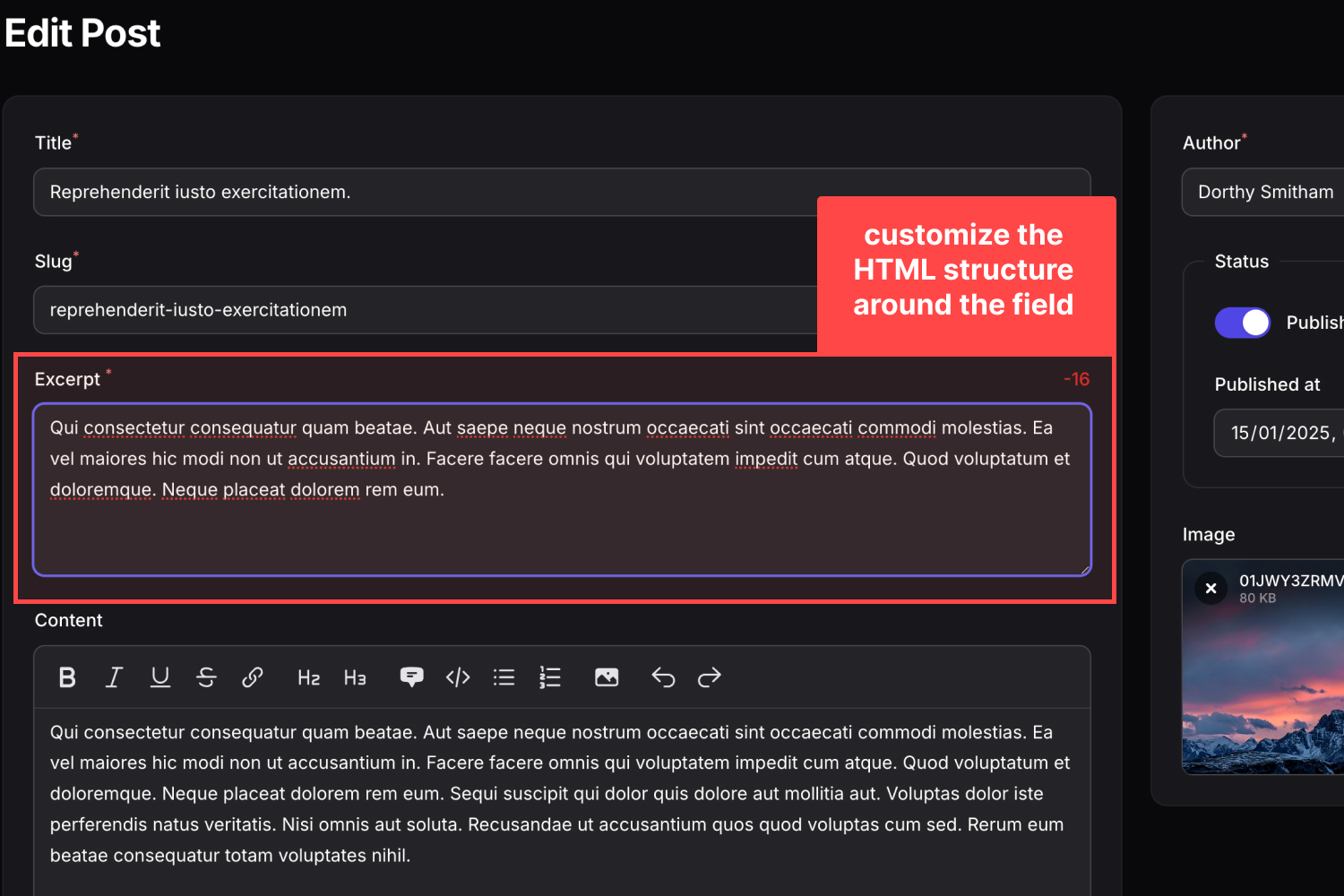Remove the uploaded image with X button
Image resolution: width=1344 pixels, height=896 pixels.
click(1210, 589)
